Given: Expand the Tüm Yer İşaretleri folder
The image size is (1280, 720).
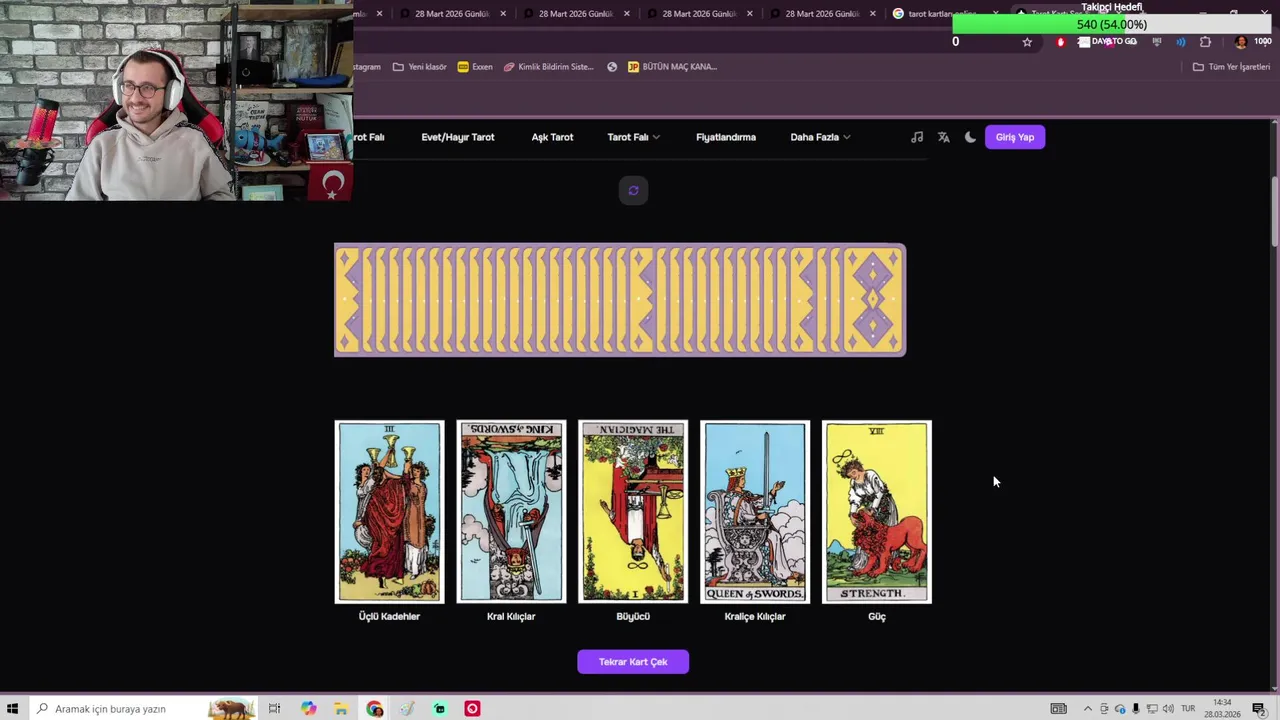Looking at the screenshot, I should click(x=1231, y=67).
